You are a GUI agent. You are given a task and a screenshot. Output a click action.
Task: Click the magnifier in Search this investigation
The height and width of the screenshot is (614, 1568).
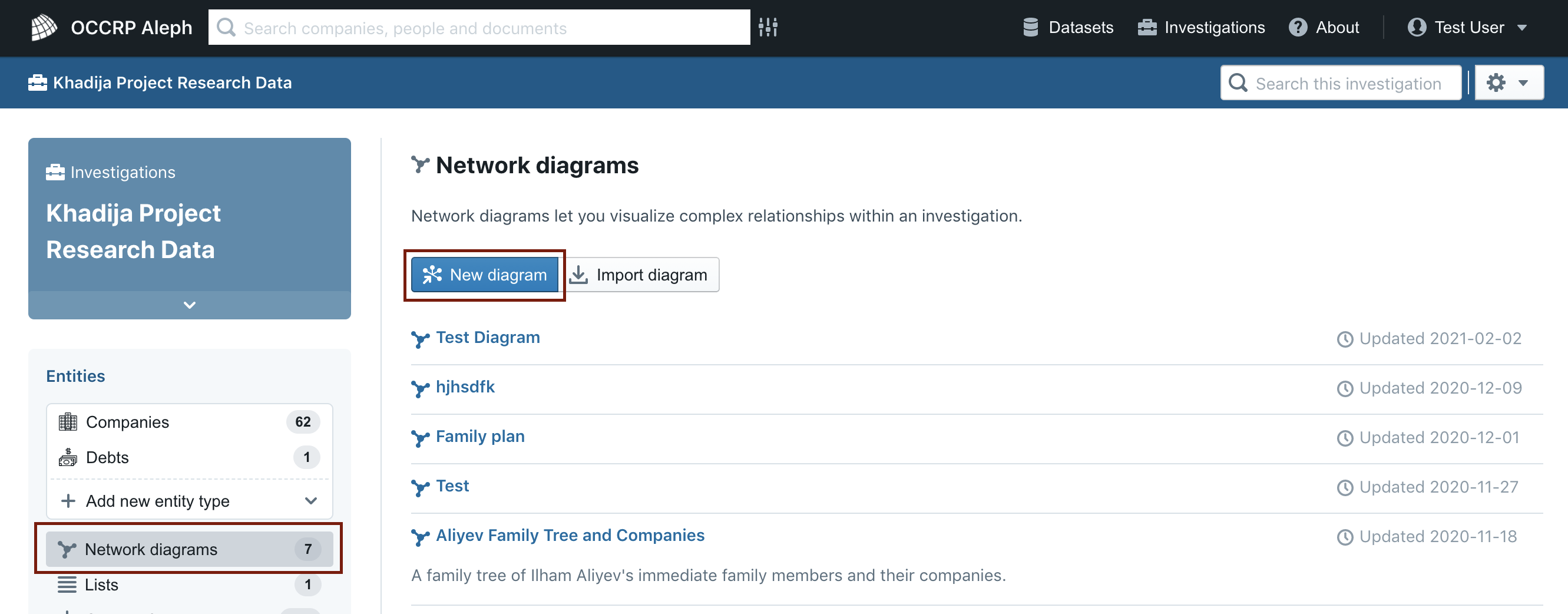click(x=1238, y=82)
